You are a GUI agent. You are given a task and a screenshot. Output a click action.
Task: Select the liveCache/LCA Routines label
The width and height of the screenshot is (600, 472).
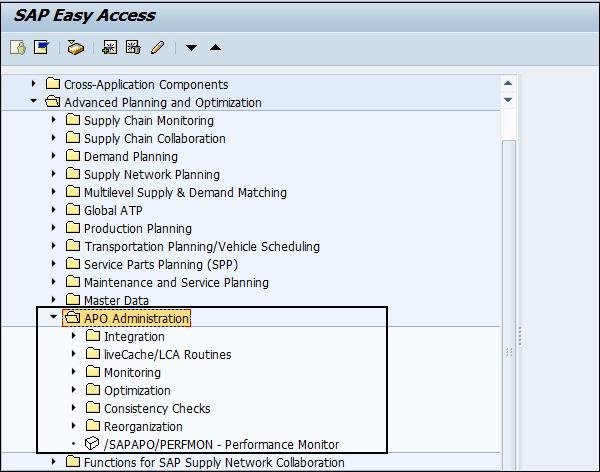click(168, 354)
